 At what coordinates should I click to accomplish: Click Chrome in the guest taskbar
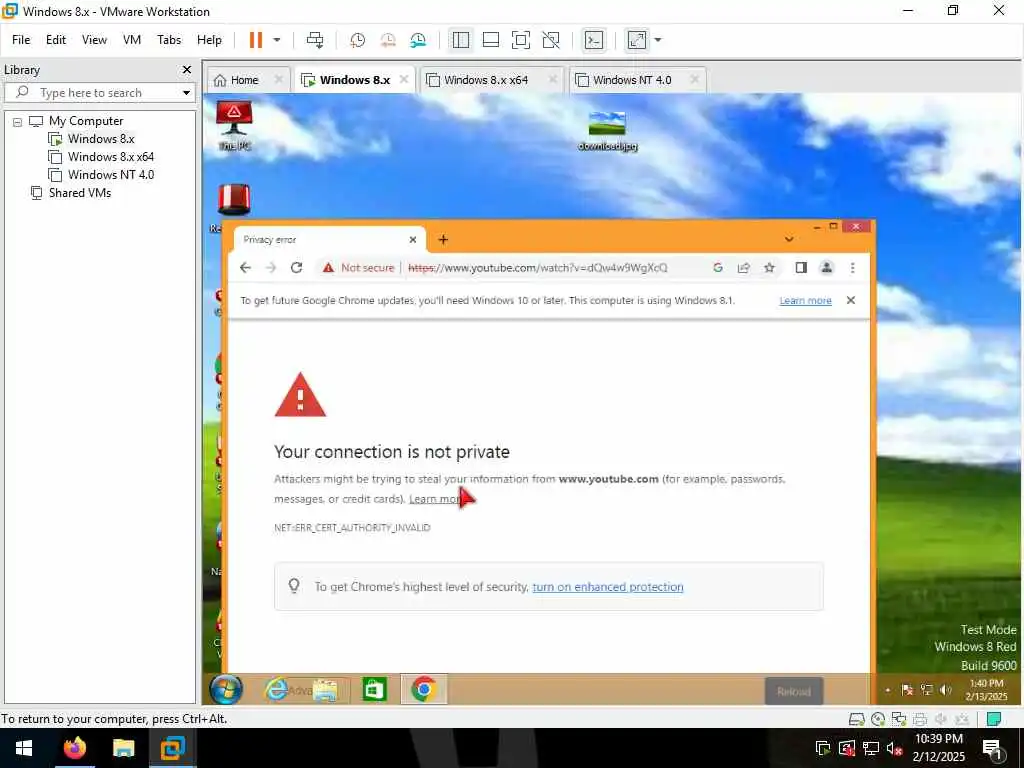click(424, 690)
